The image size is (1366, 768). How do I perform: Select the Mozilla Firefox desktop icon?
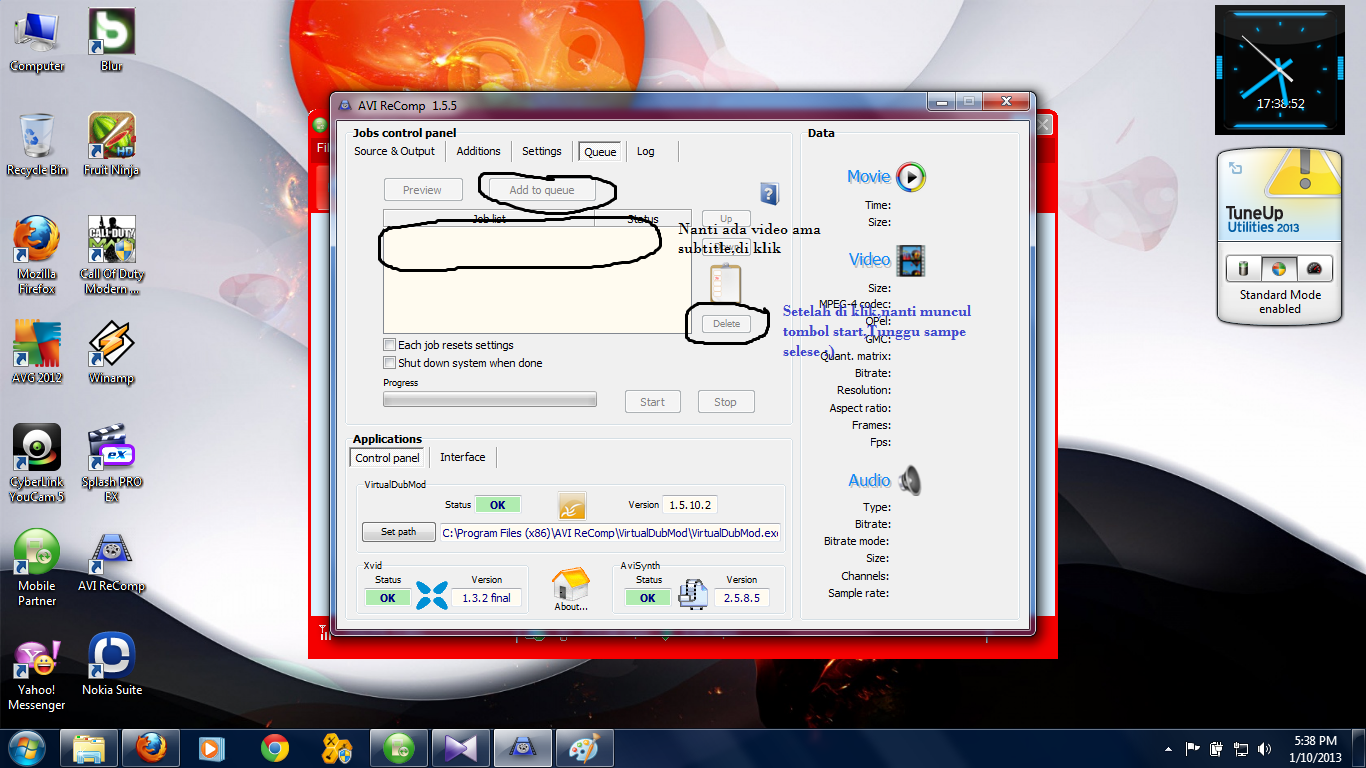point(37,256)
